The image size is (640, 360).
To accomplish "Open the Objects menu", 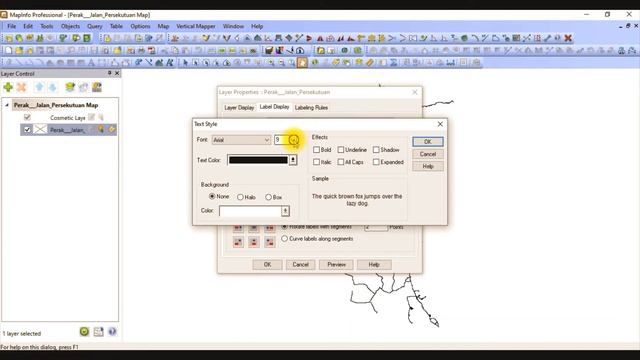I will tap(70, 26).
